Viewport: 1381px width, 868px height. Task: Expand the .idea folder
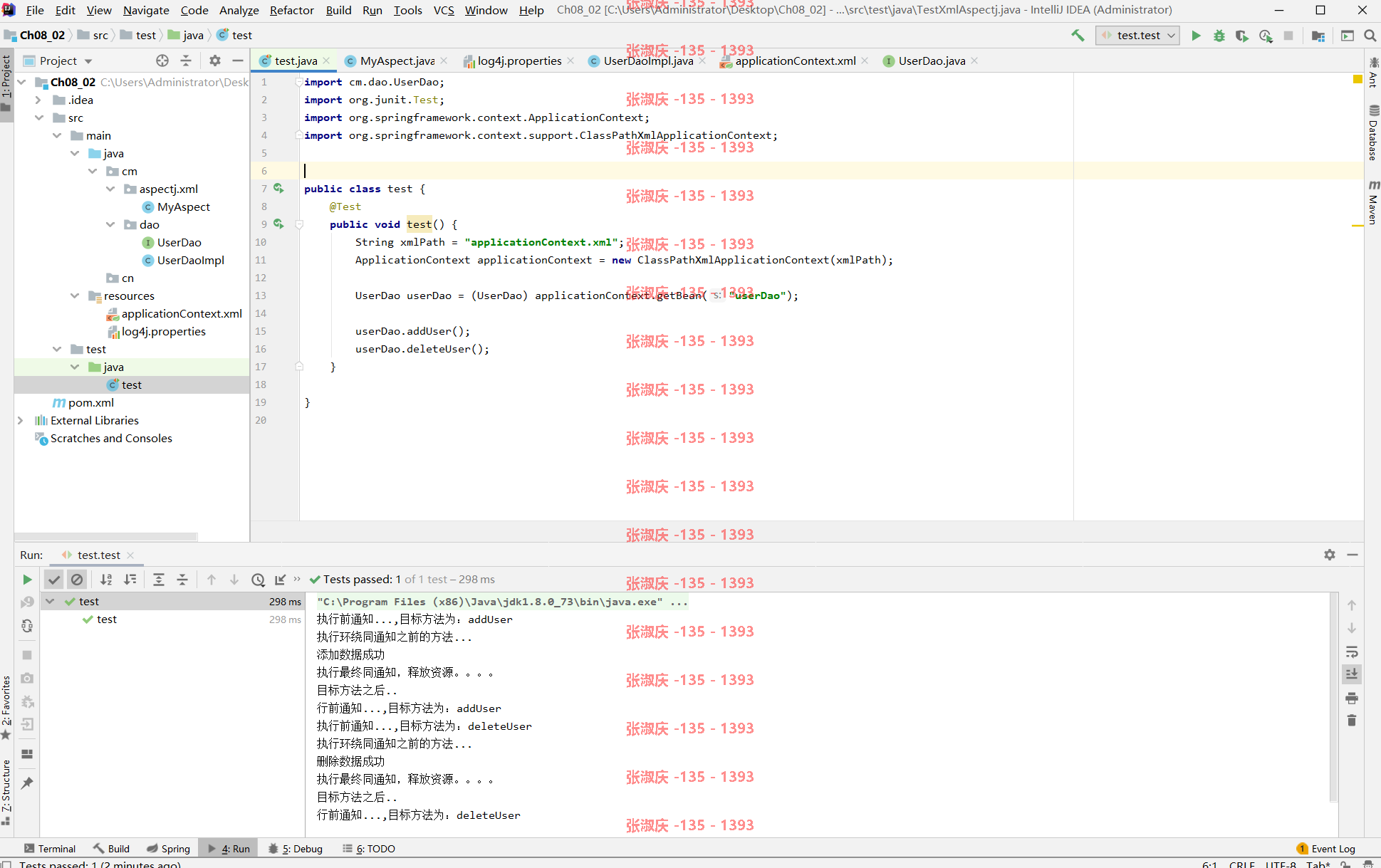pos(38,100)
